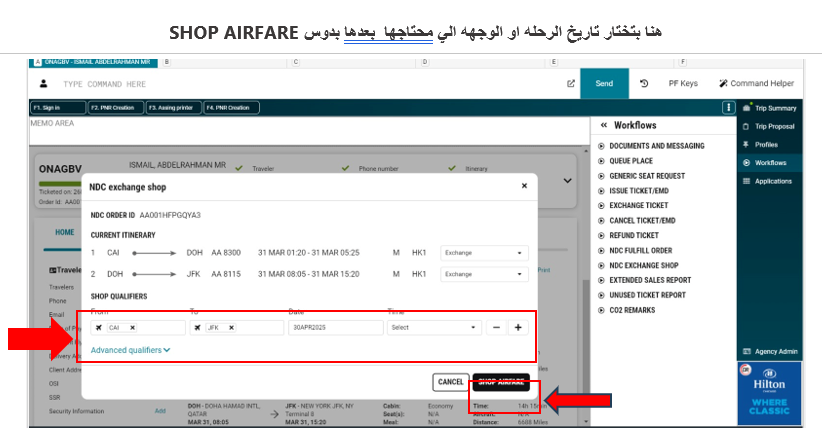Viewport: 822px width, 443px height.
Task: Click the CANCEL button in dialog
Action: [451, 382]
